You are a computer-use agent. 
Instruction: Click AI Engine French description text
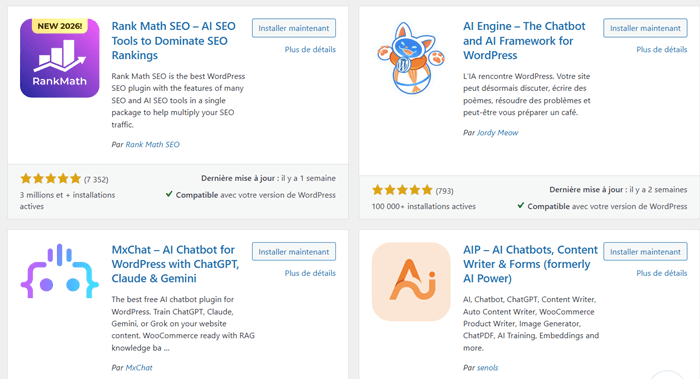[x=527, y=94]
